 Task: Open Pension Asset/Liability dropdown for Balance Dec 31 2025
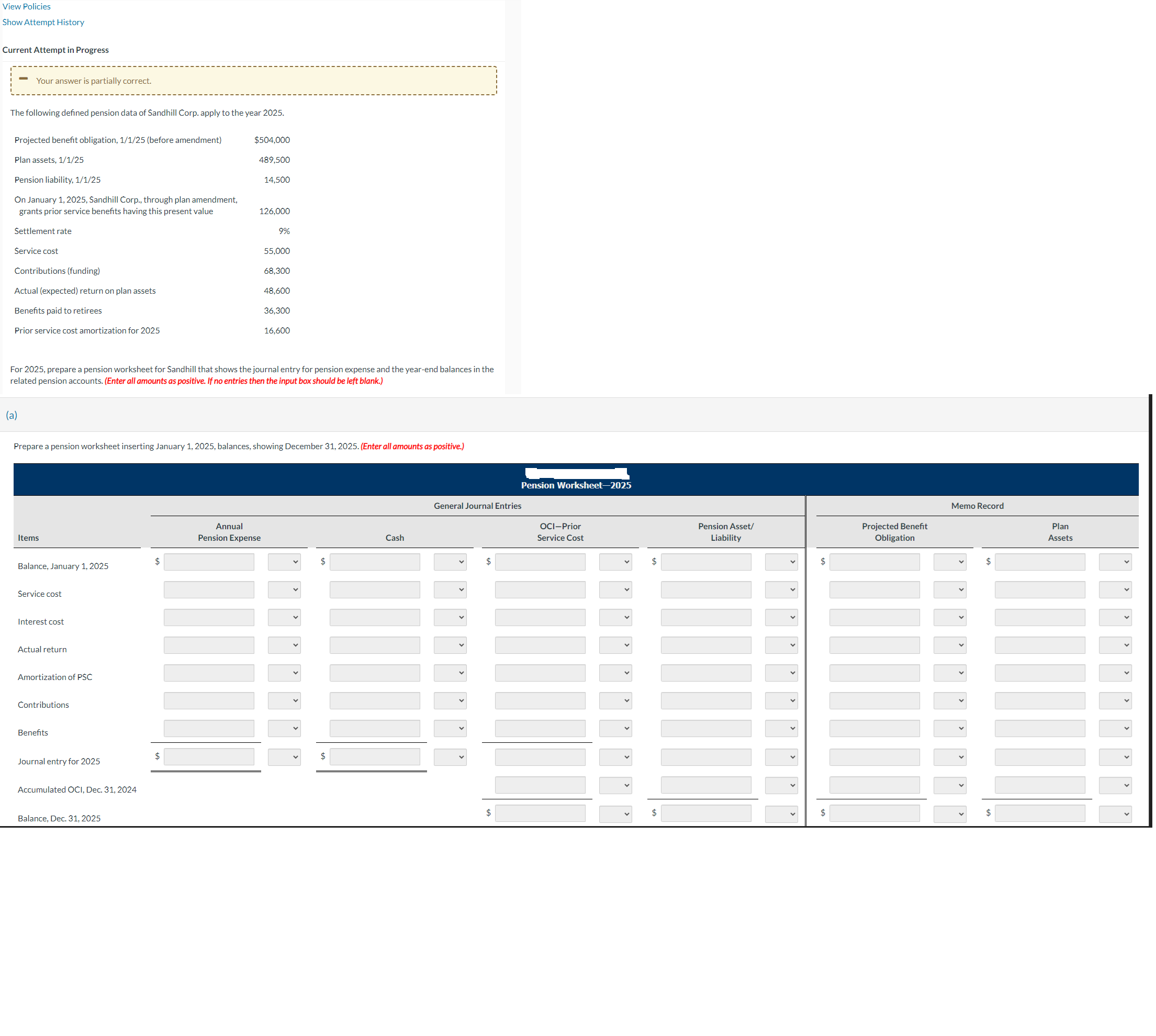781,813
